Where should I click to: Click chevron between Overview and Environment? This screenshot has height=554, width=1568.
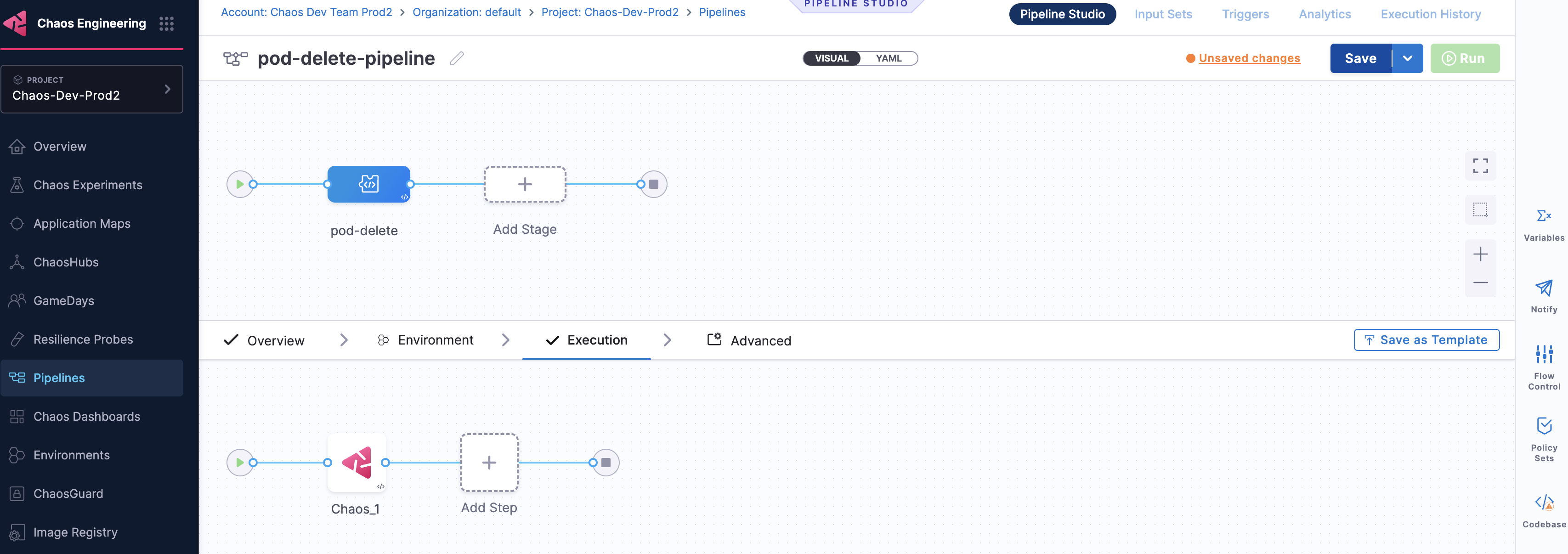[344, 340]
